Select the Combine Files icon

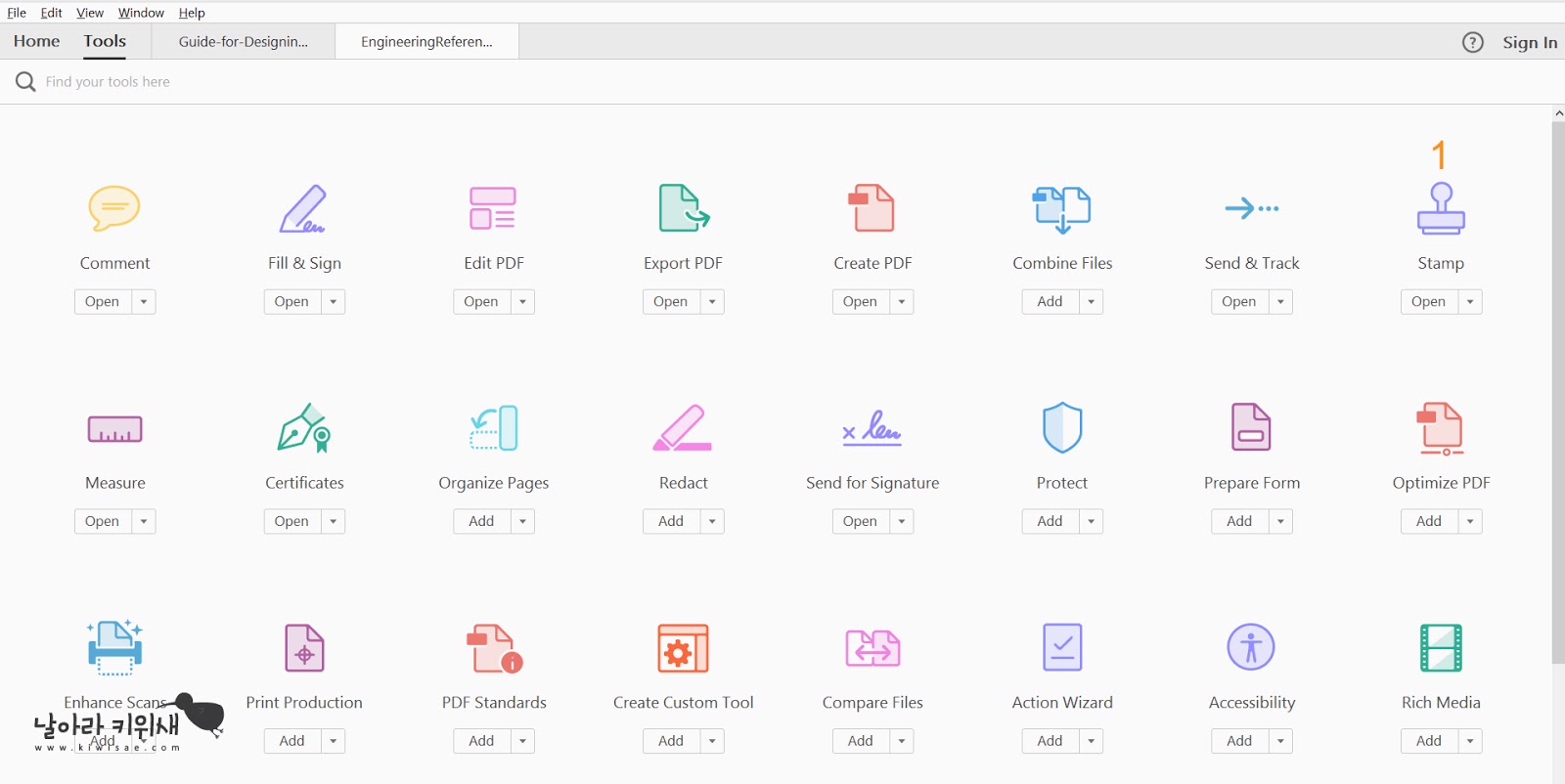click(1062, 209)
